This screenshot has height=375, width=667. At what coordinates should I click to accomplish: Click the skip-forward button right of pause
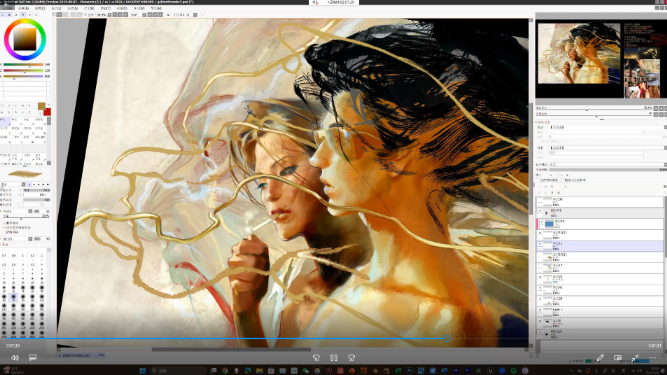pyautogui.click(x=351, y=358)
